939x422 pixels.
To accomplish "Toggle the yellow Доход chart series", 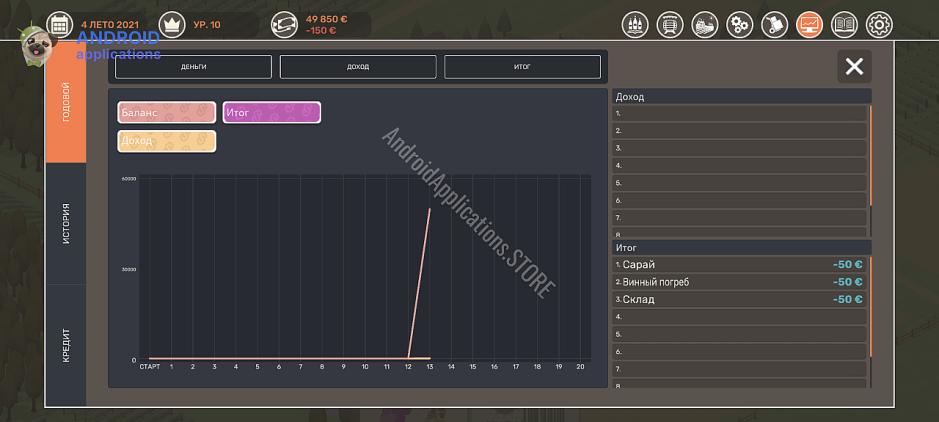I will (166, 141).
